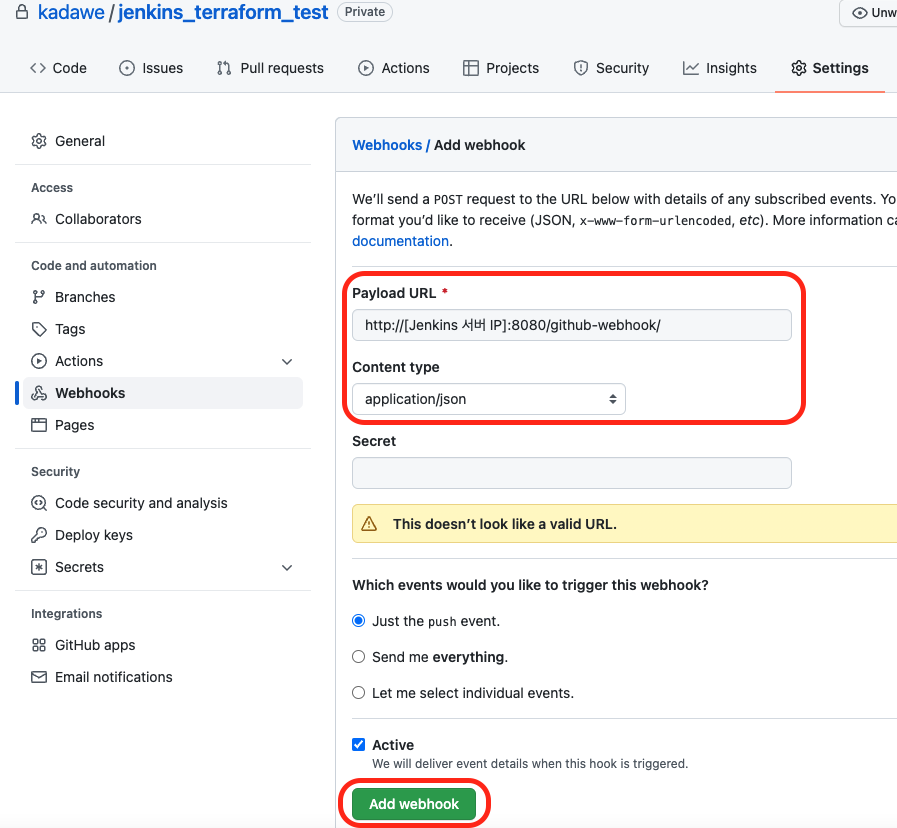Open General settings in sidebar
The height and width of the screenshot is (828, 897).
coord(163,141)
